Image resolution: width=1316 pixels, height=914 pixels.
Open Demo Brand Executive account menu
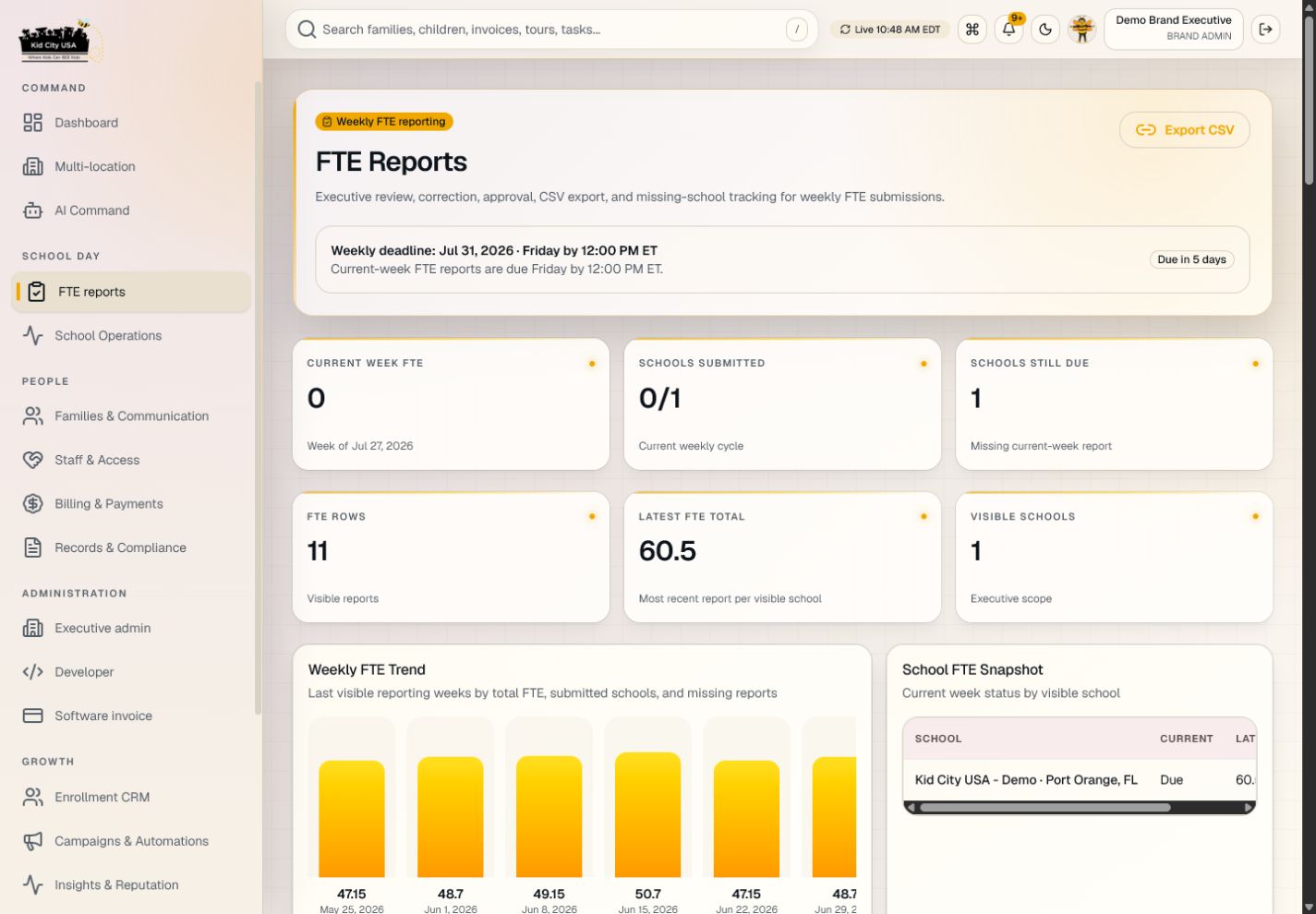[1174, 30]
